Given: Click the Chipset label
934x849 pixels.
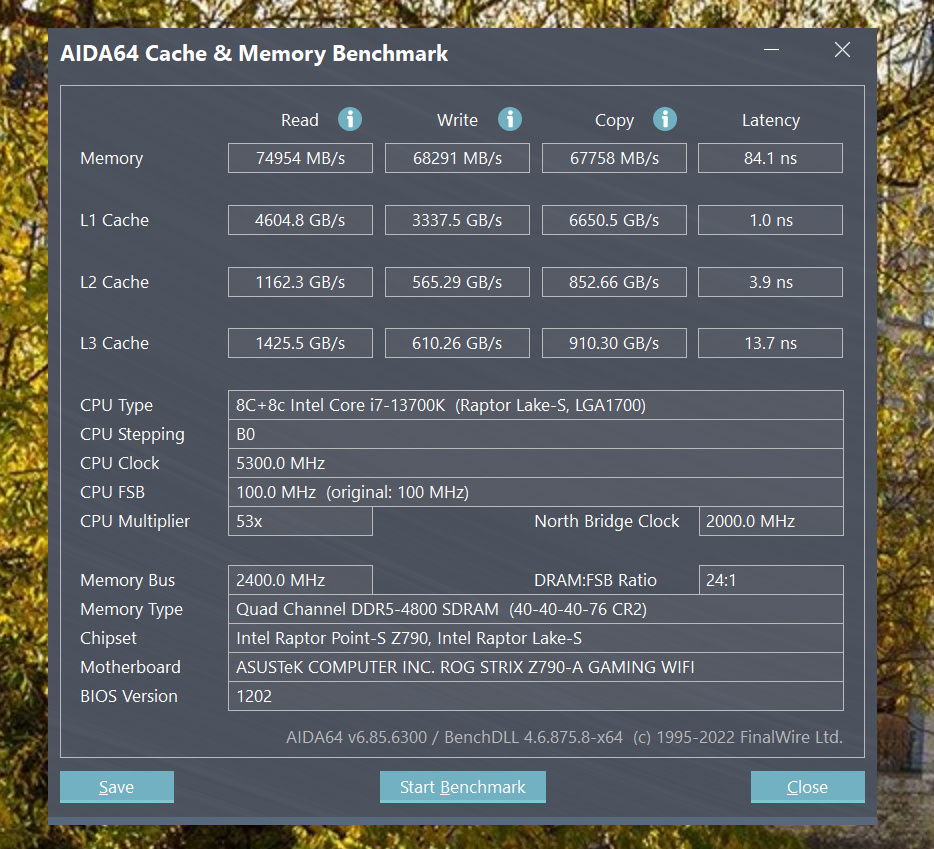Looking at the screenshot, I should (x=108, y=639).
